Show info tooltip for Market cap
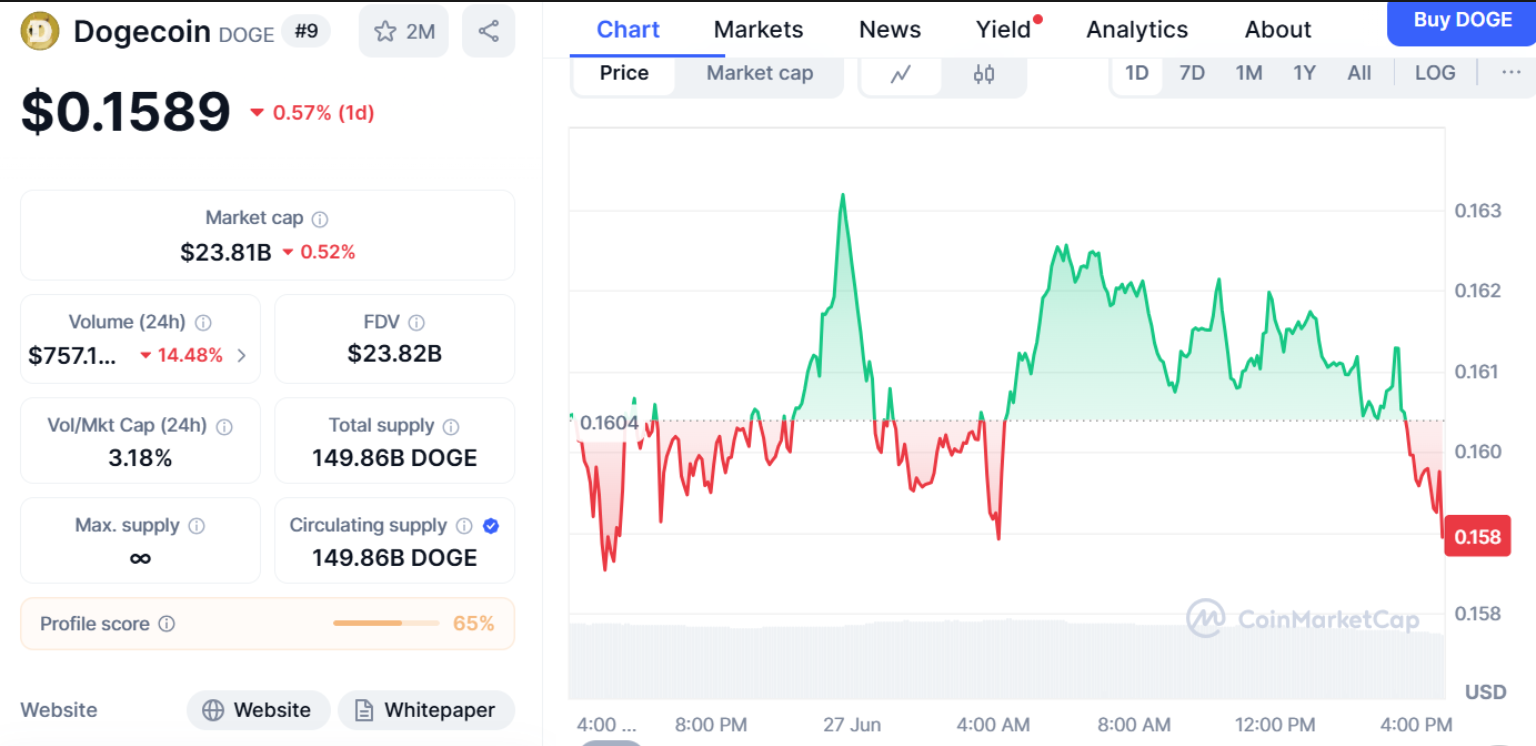This screenshot has height=746, width=1536. pos(320,219)
